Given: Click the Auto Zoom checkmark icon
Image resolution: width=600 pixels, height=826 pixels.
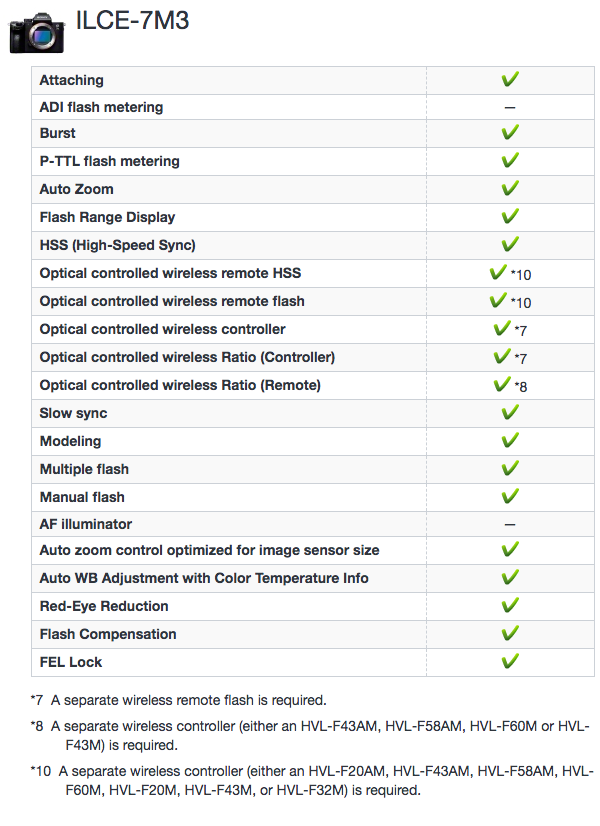Looking at the screenshot, I should pyautogui.click(x=510, y=189).
